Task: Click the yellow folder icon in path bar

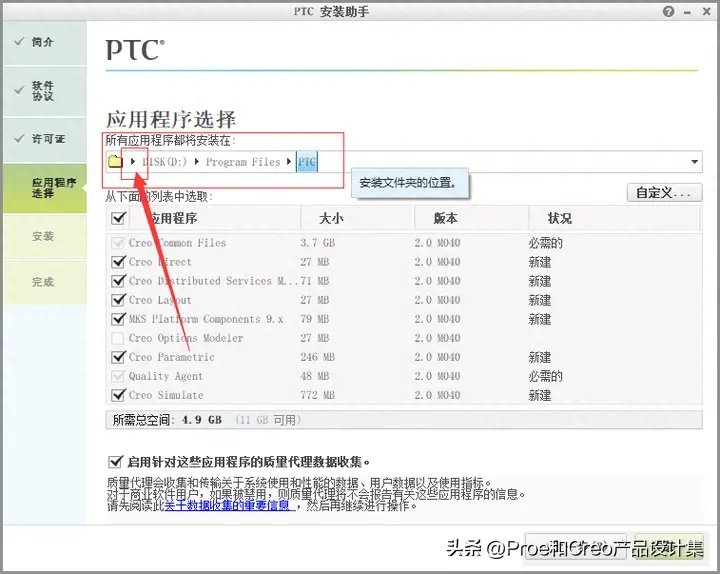Action: coord(115,161)
